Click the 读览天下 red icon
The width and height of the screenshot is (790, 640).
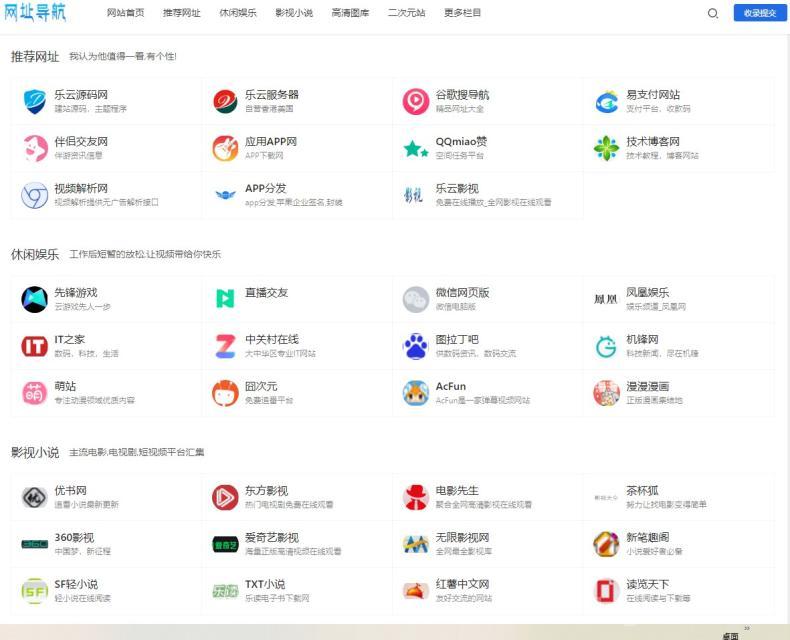(x=606, y=591)
